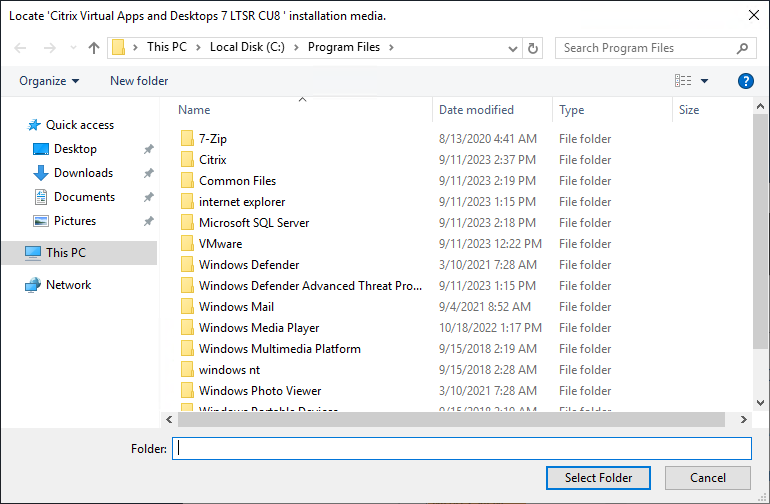Expand the view options dropdown arrow

tap(704, 81)
